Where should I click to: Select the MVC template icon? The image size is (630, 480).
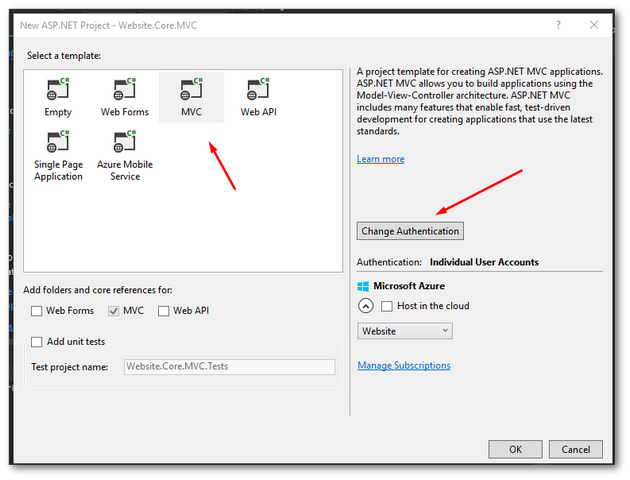191,91
